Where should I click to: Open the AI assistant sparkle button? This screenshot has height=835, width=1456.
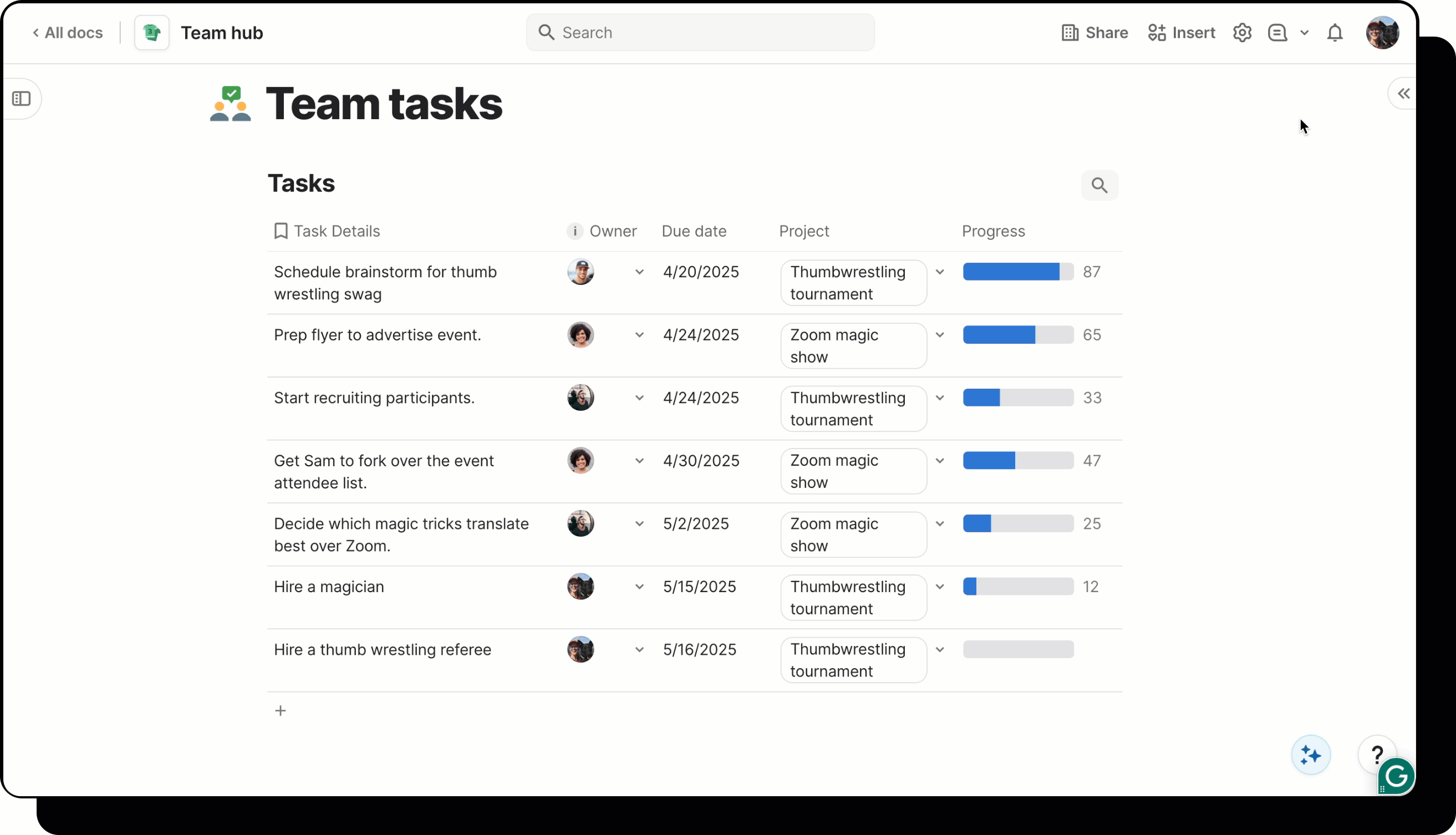1310,755
